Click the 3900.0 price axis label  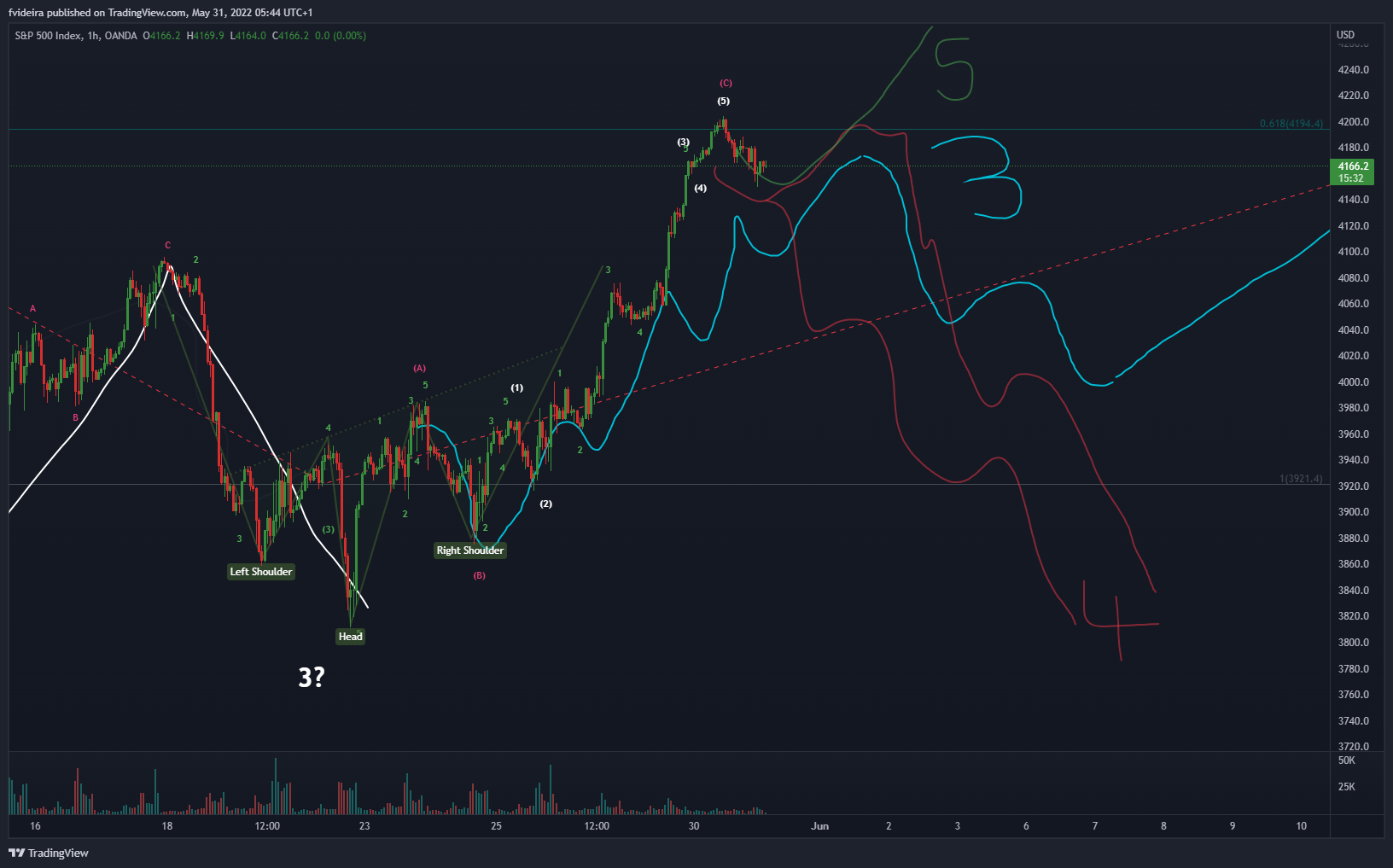pyautogui.click(x=1354, y=512)
